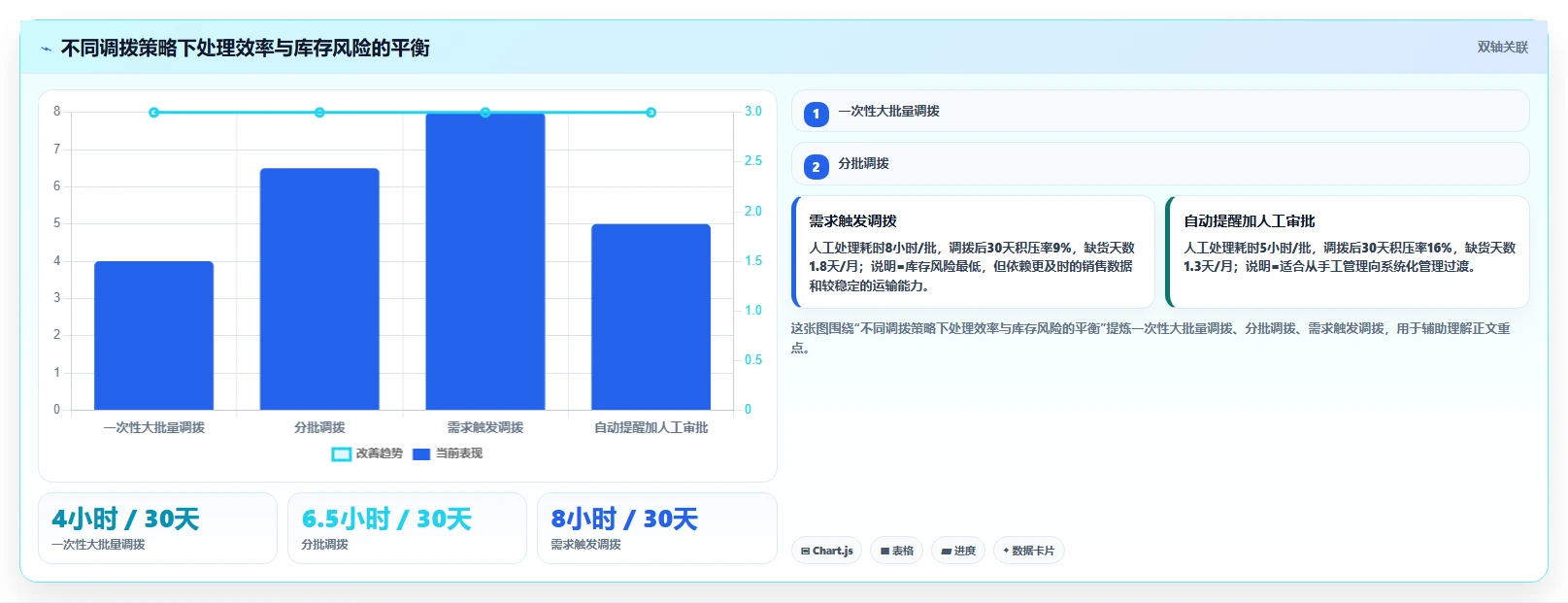Select the 需求触发调拨 bar in the chart
The image size is (1568, 603).
pyautogui.click(x=485, y=261)
